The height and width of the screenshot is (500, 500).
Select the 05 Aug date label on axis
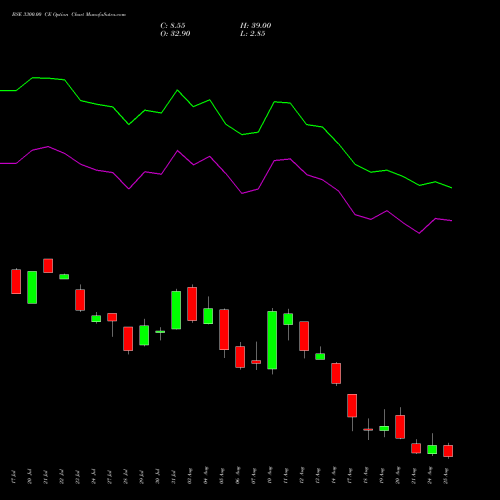point(221,476)
